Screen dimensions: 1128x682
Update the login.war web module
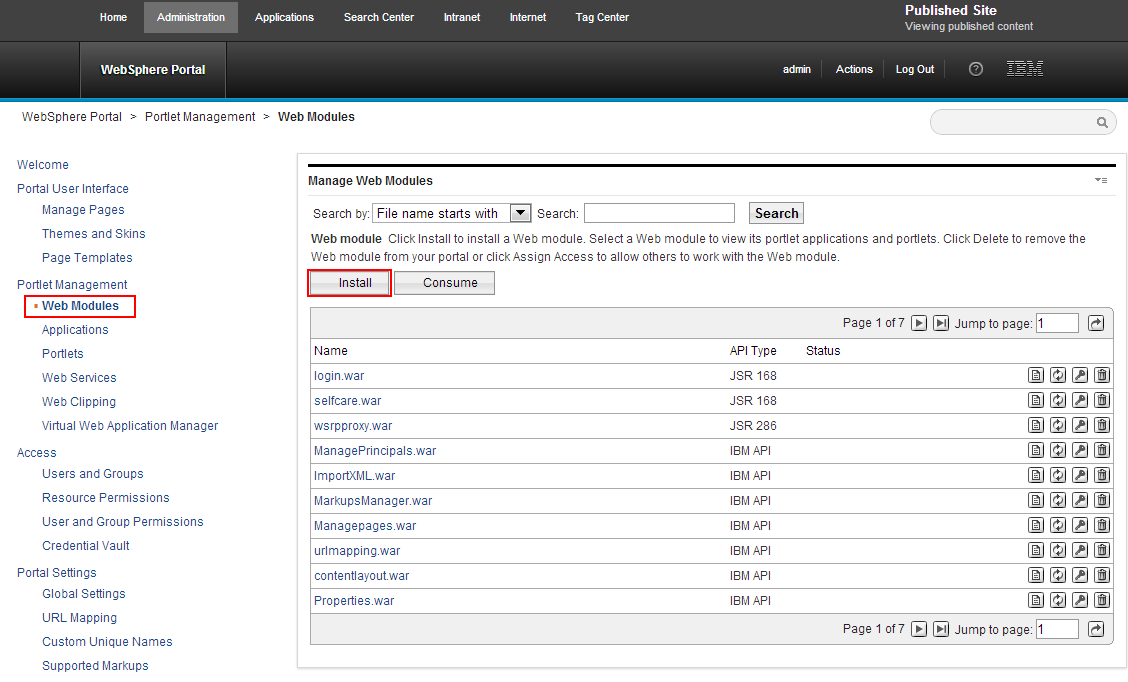(1058, 375)
